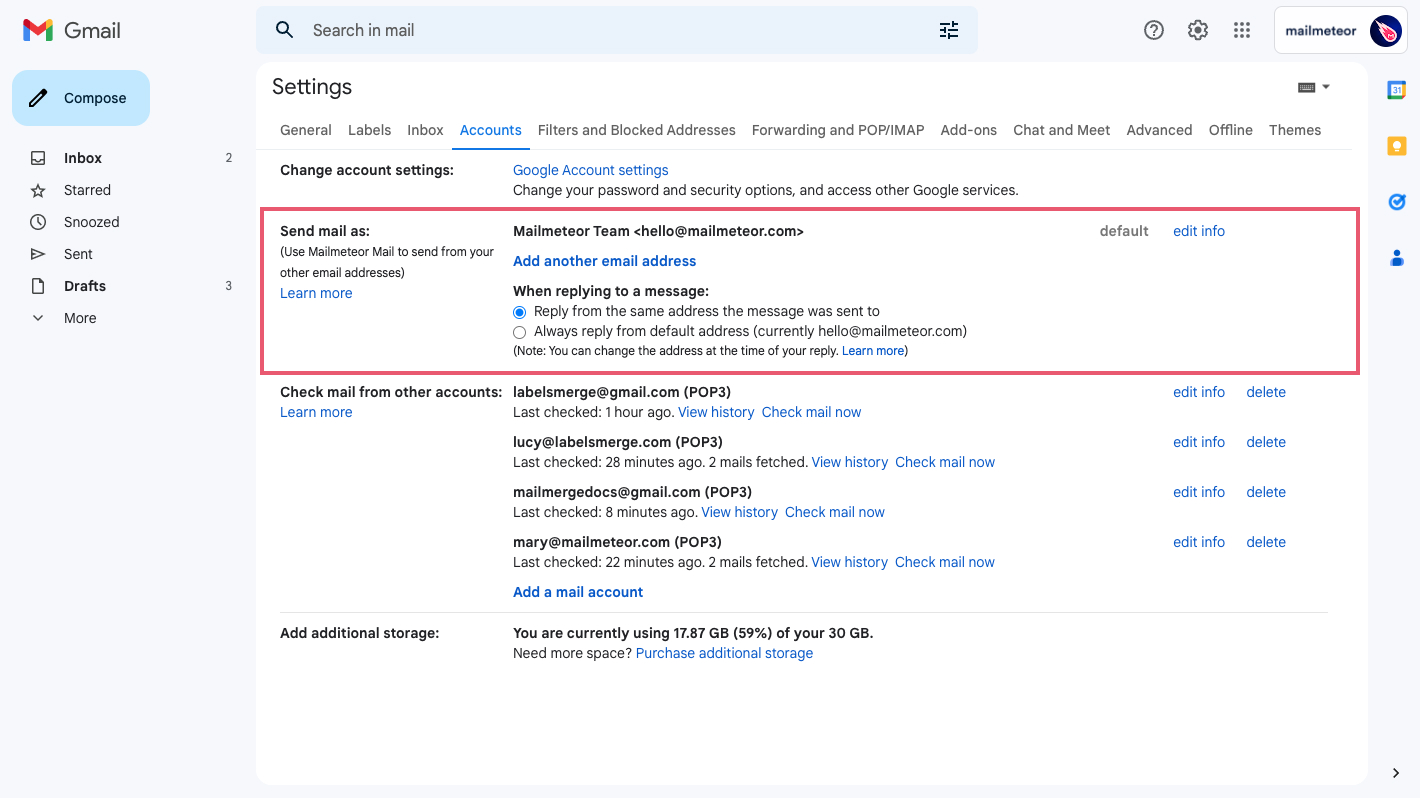1420x798 pixels.
Task: Select Always reply from default address
Action: point(520,332)
